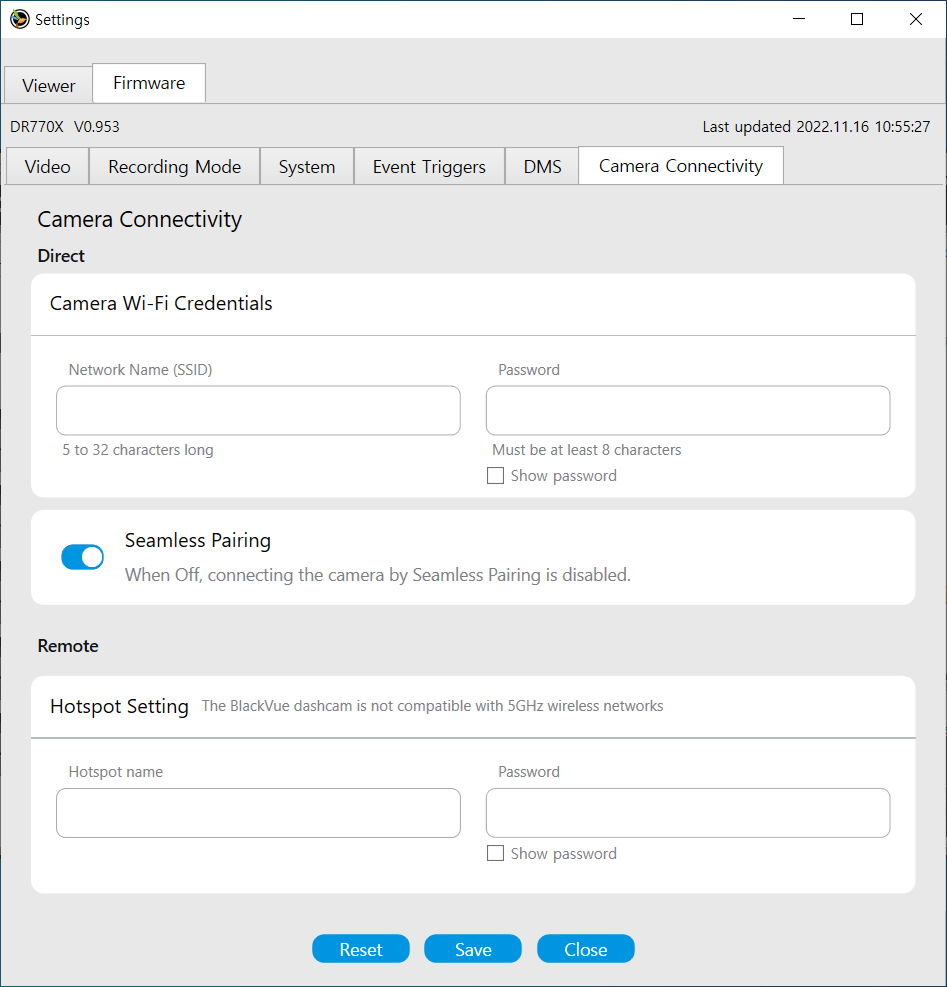The image size is (947, 987).
Task: Switch to the Viewer tab
Action: pos(49,85)
